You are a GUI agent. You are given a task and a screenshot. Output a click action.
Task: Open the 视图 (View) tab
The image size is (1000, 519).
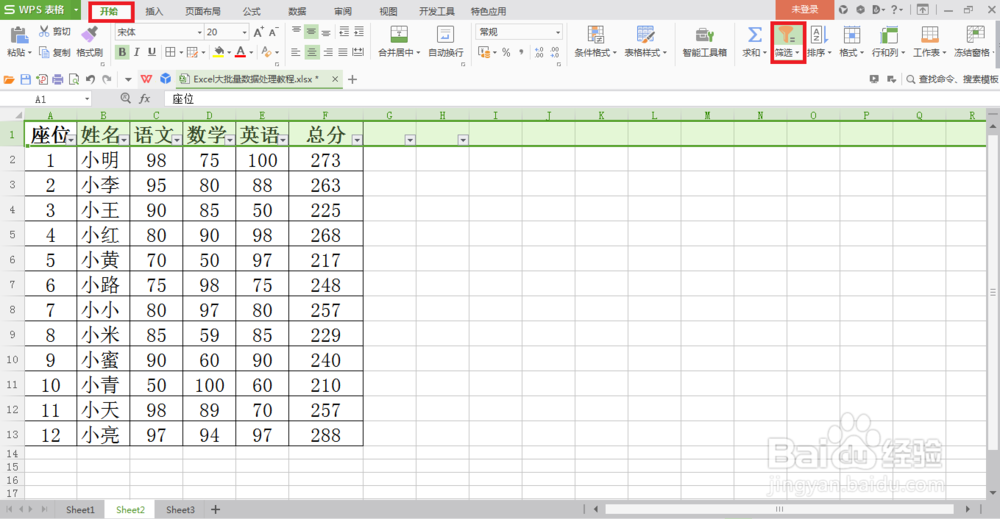click(388, 11)
